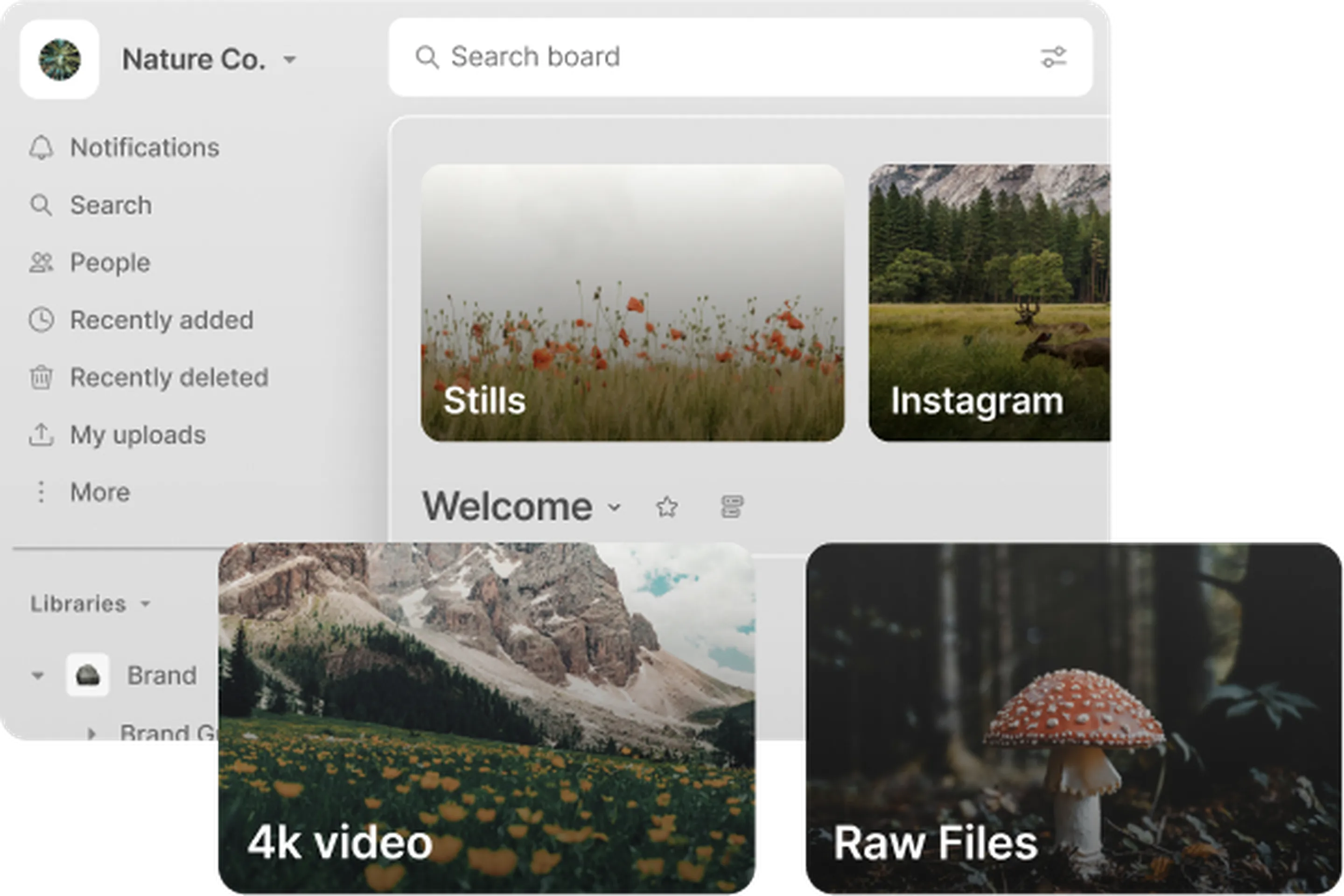This screenshot has height=896, width=1344.
Task: Click the Recently deleted trash icon
Action: point(41,378)
